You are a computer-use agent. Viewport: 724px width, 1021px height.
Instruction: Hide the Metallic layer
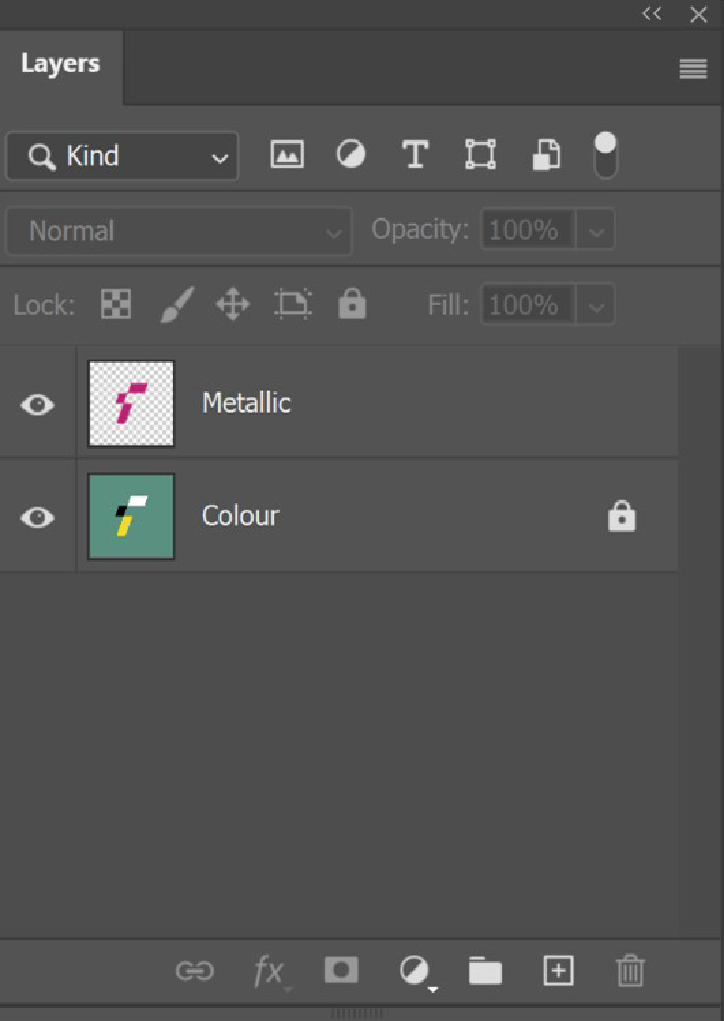point(38,404)
